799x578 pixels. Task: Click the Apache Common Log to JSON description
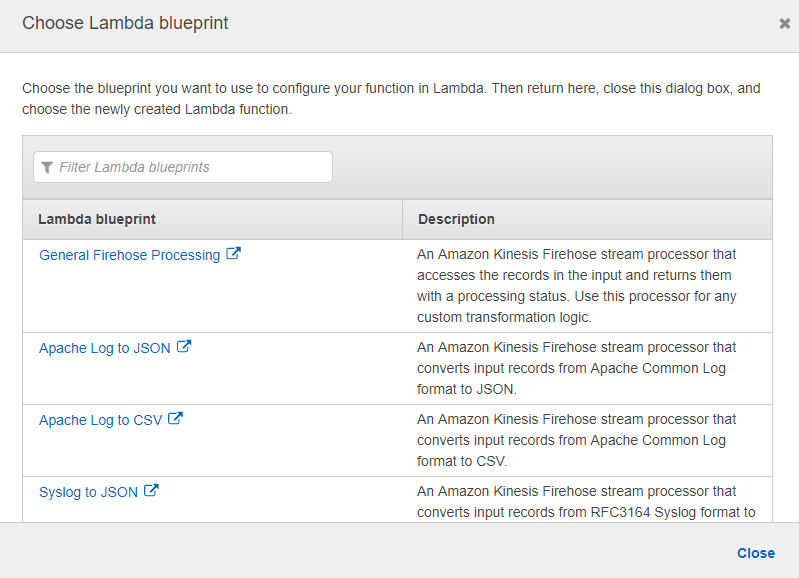point(576,368)
